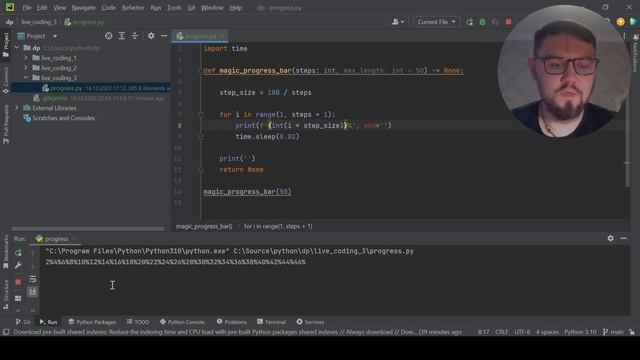Toggle scroll to end in Run console

point(33,291)
